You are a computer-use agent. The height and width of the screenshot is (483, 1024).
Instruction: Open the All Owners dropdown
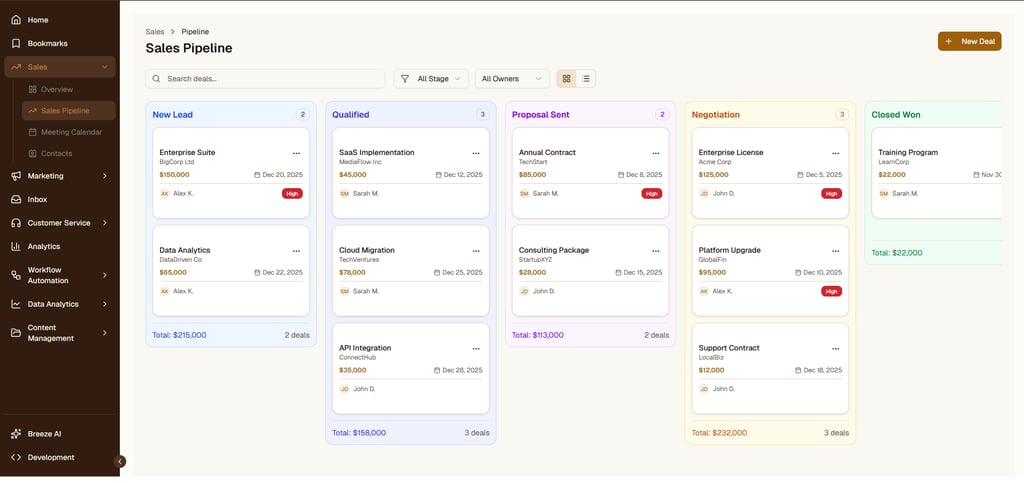pos(512,78)
